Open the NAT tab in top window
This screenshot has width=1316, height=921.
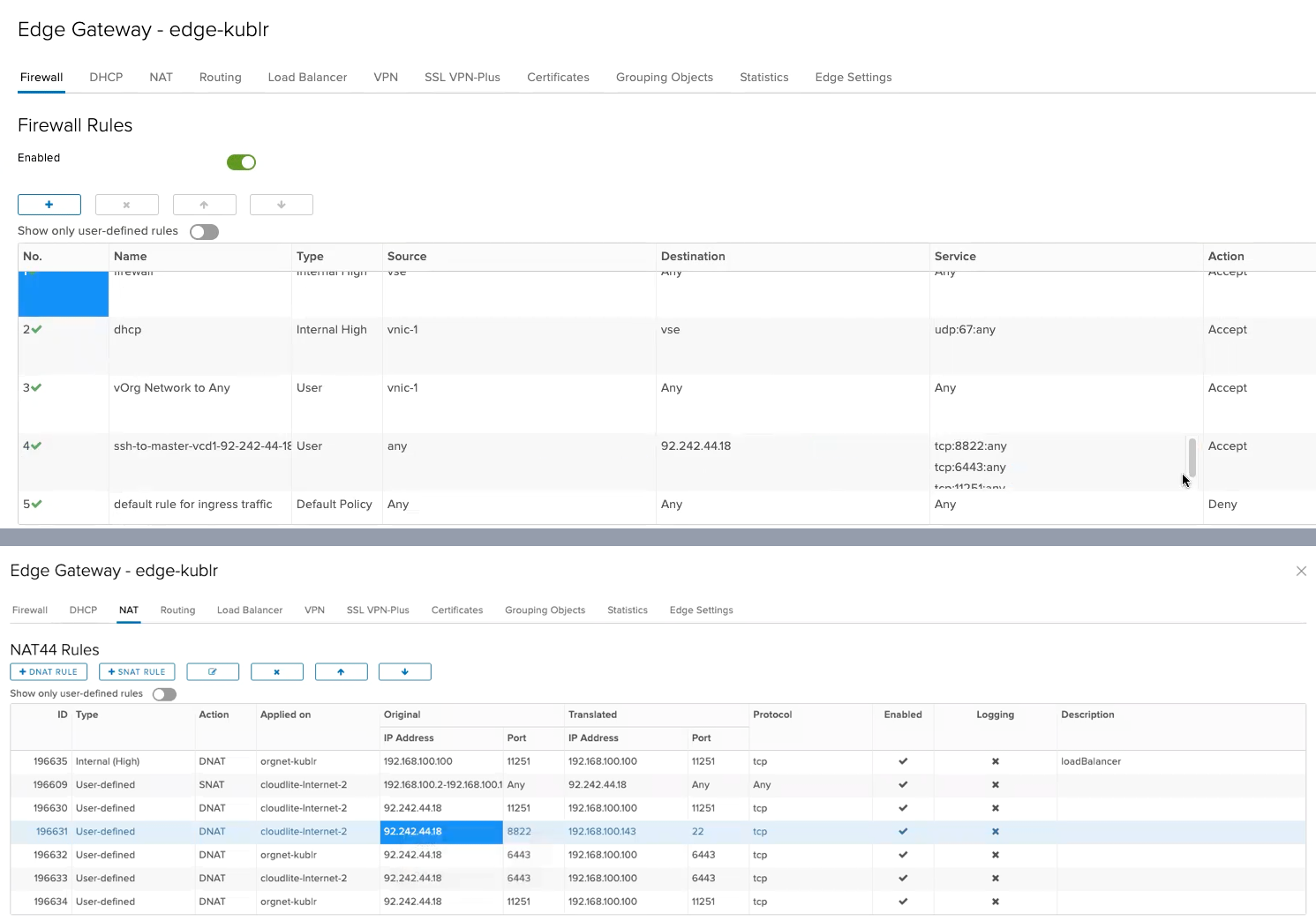click(x=161, y=78)
